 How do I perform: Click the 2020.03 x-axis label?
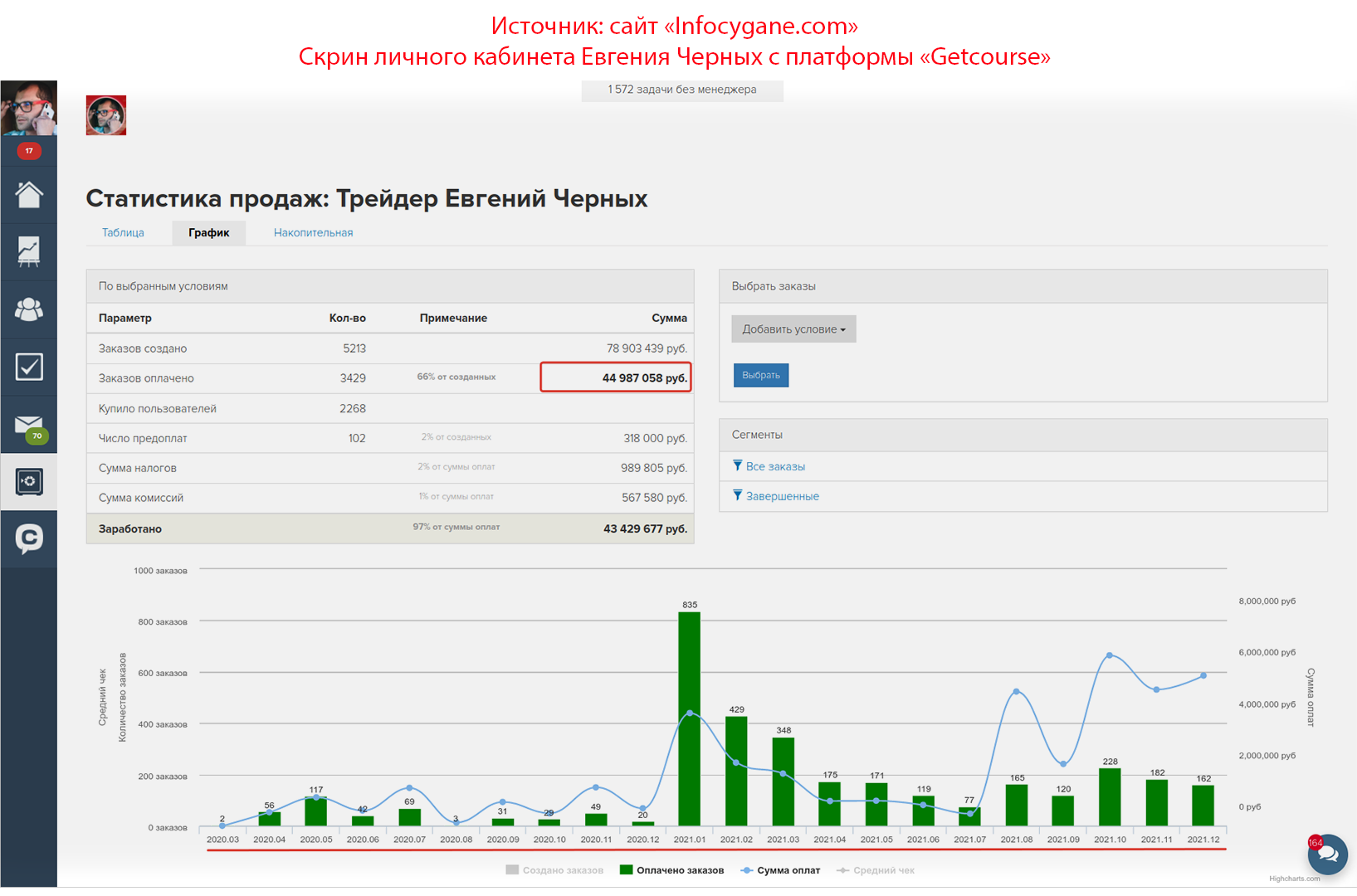pos(222,840)
